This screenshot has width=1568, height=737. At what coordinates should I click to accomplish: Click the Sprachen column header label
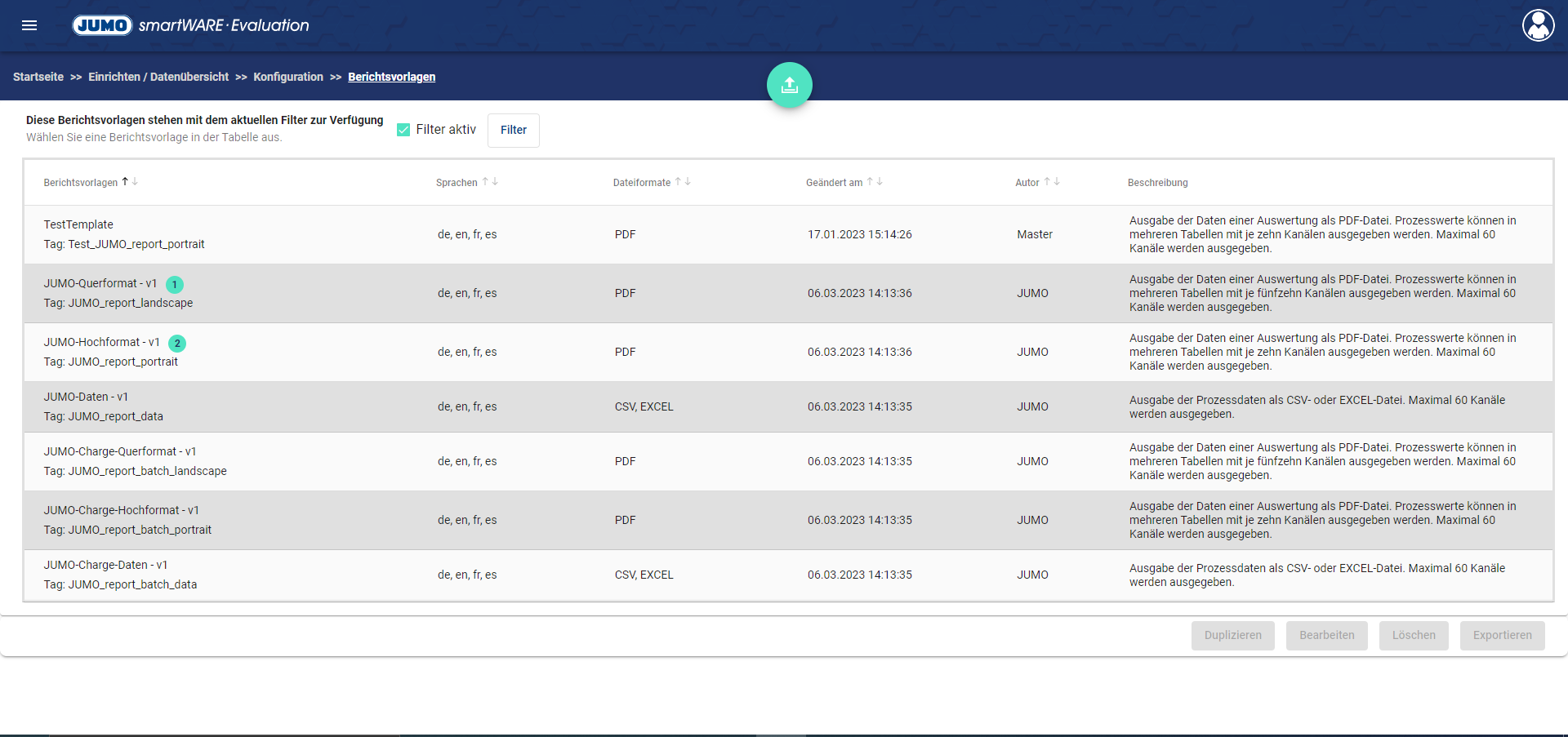pyautogui.click(x=457, y=183)
